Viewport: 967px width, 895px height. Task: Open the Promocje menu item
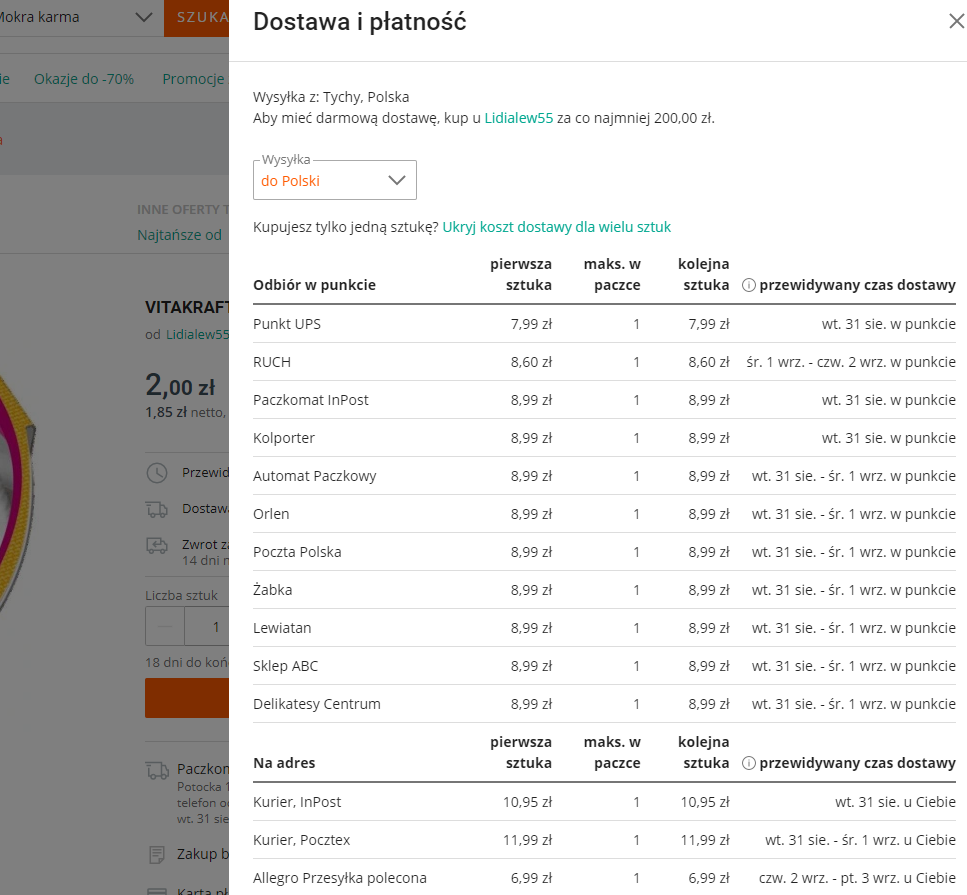(194, 79)
